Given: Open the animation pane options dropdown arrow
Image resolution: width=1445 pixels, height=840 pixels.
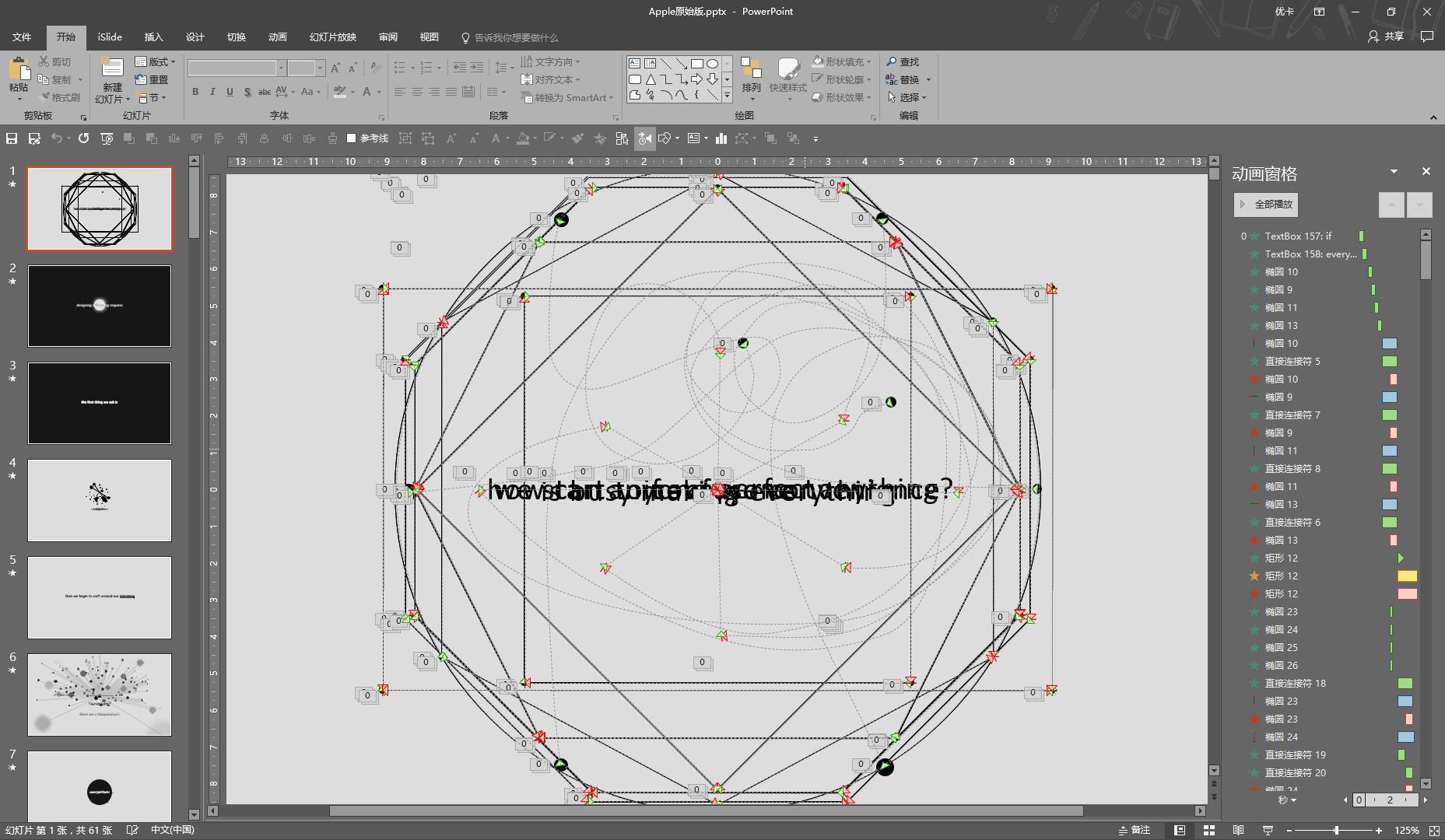Looking at the screenshot, I should tap(1394, 171).
